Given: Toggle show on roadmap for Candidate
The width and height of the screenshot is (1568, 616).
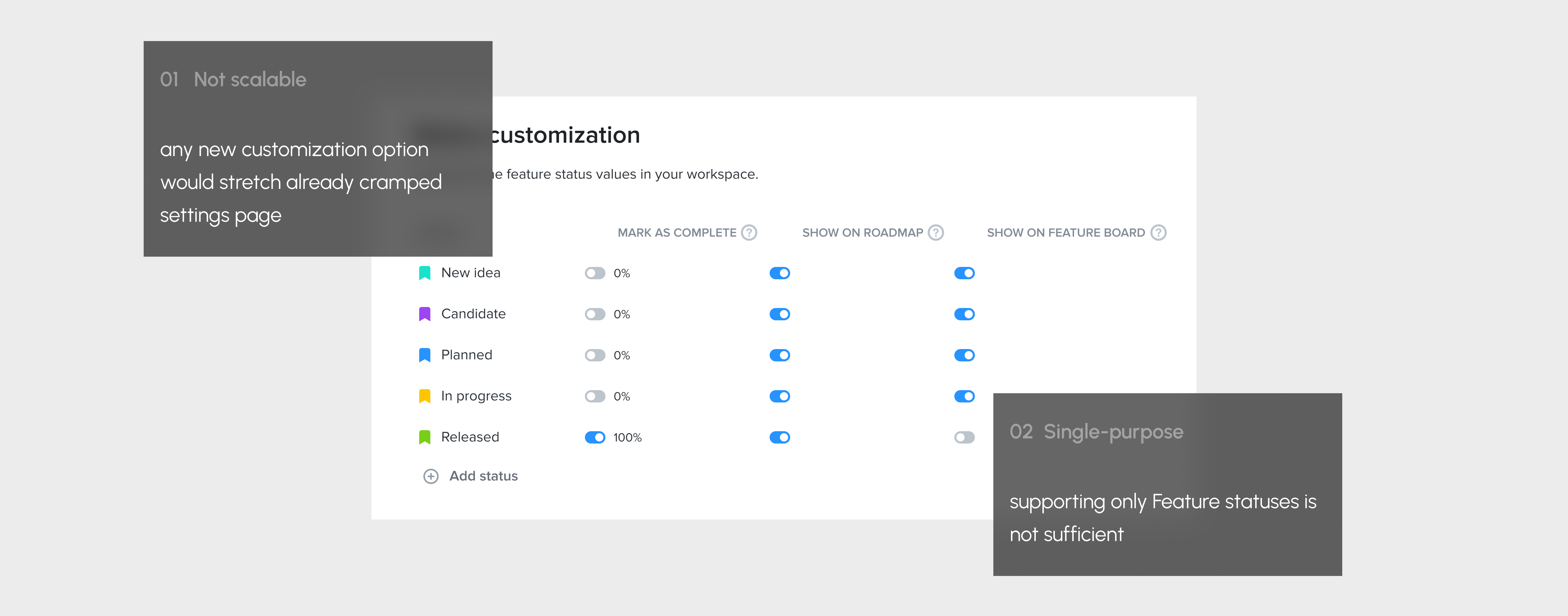Looking at the screenshot, I should coord(780,314).
